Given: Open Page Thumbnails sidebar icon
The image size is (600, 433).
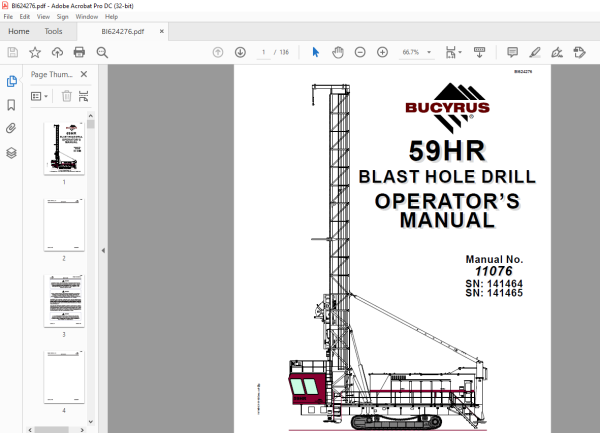Looking at the screenshot, I should (x=11, y=81).
